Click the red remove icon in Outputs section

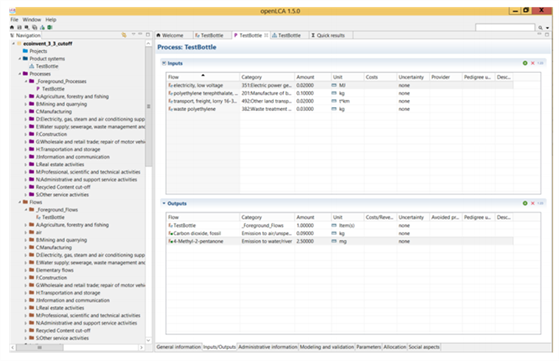click(x=533, y=203)
